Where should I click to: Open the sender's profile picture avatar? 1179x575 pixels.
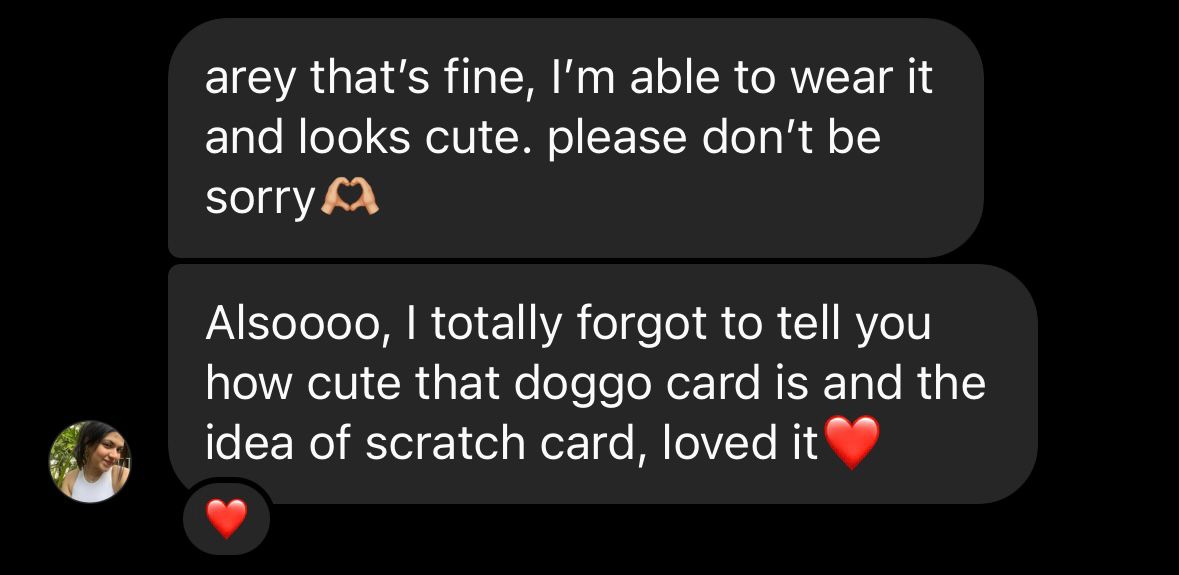[90, 462]
